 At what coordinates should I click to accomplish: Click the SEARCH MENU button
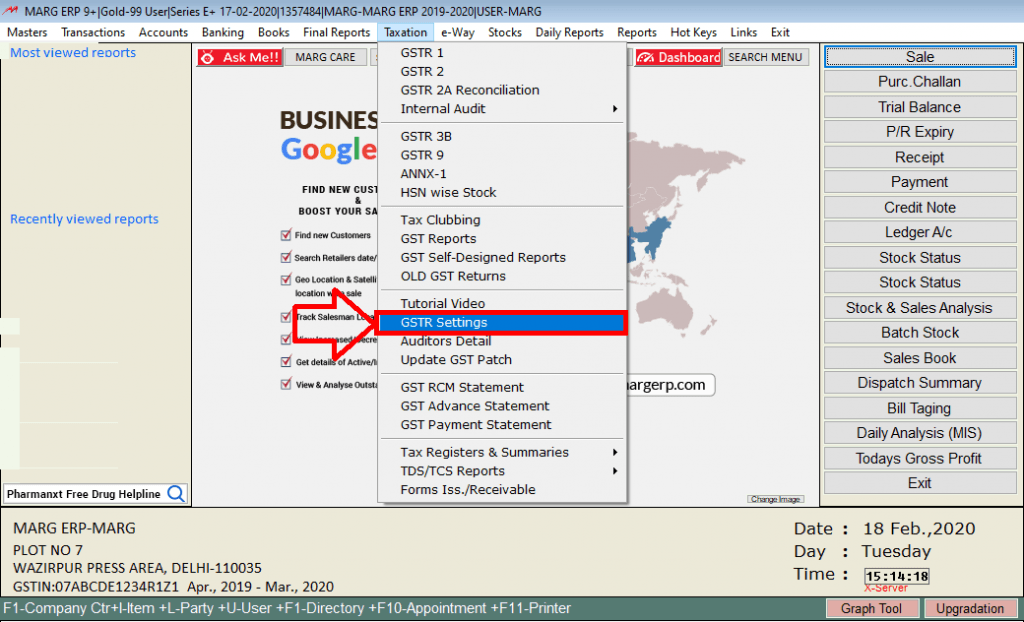tap(765, 57)
